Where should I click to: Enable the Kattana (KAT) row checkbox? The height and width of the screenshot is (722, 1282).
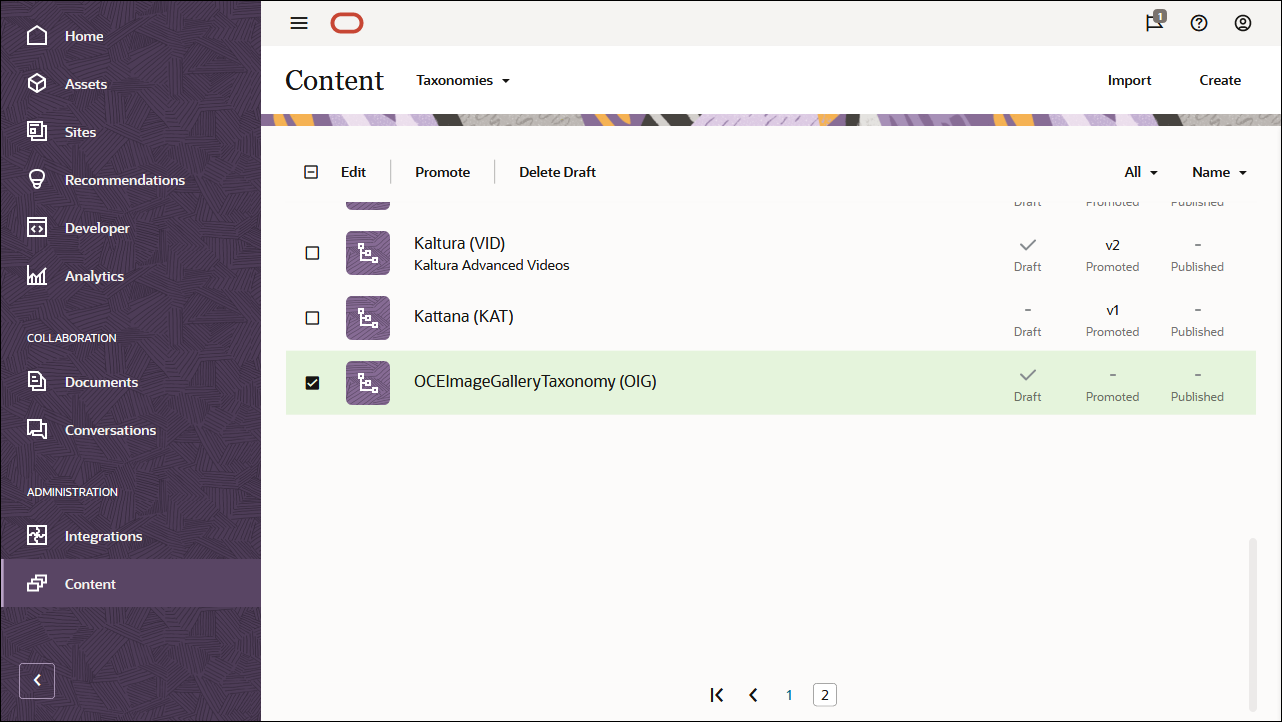coord(312,317)
